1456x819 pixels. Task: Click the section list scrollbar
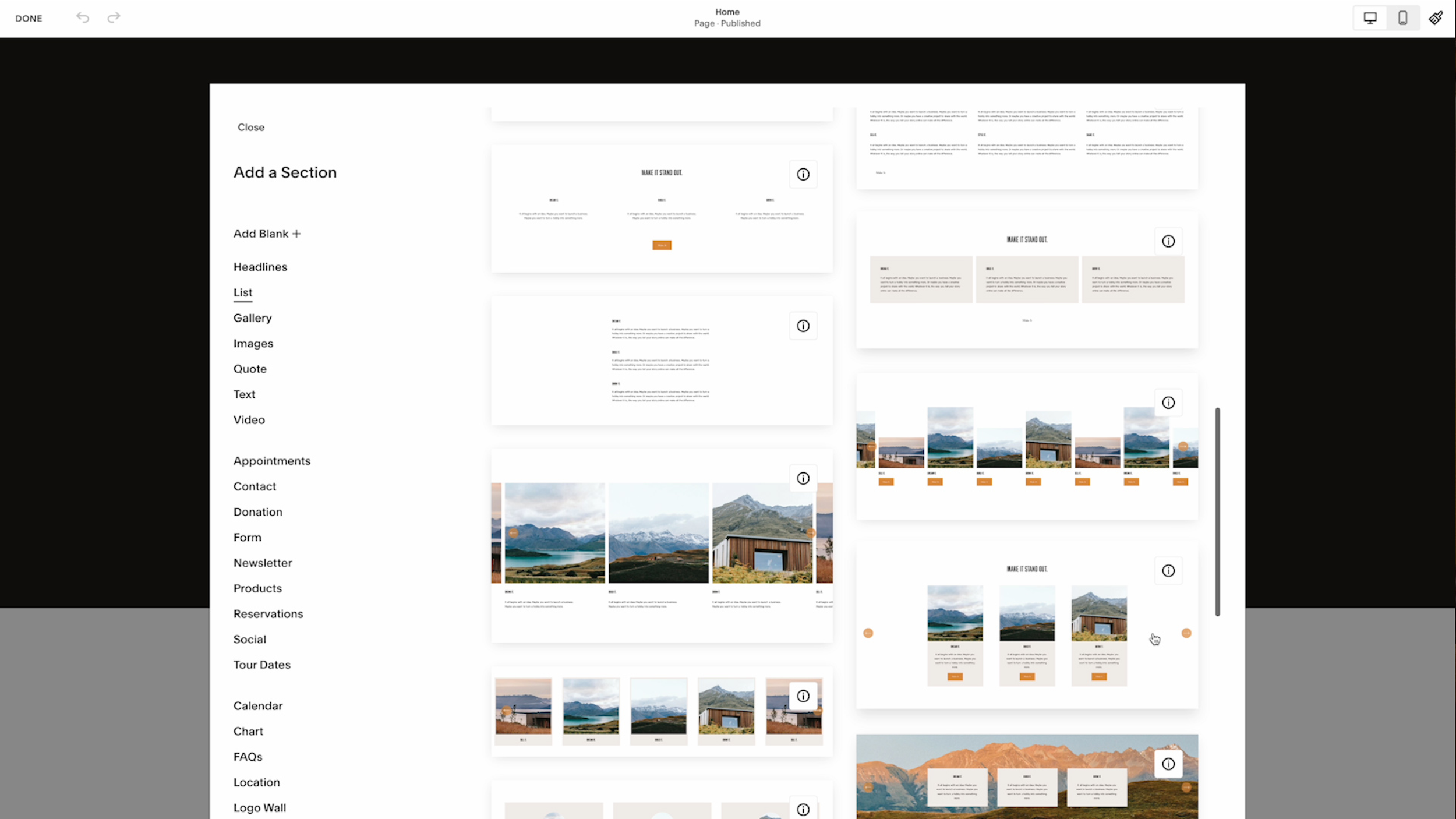tap(1217, 511)
